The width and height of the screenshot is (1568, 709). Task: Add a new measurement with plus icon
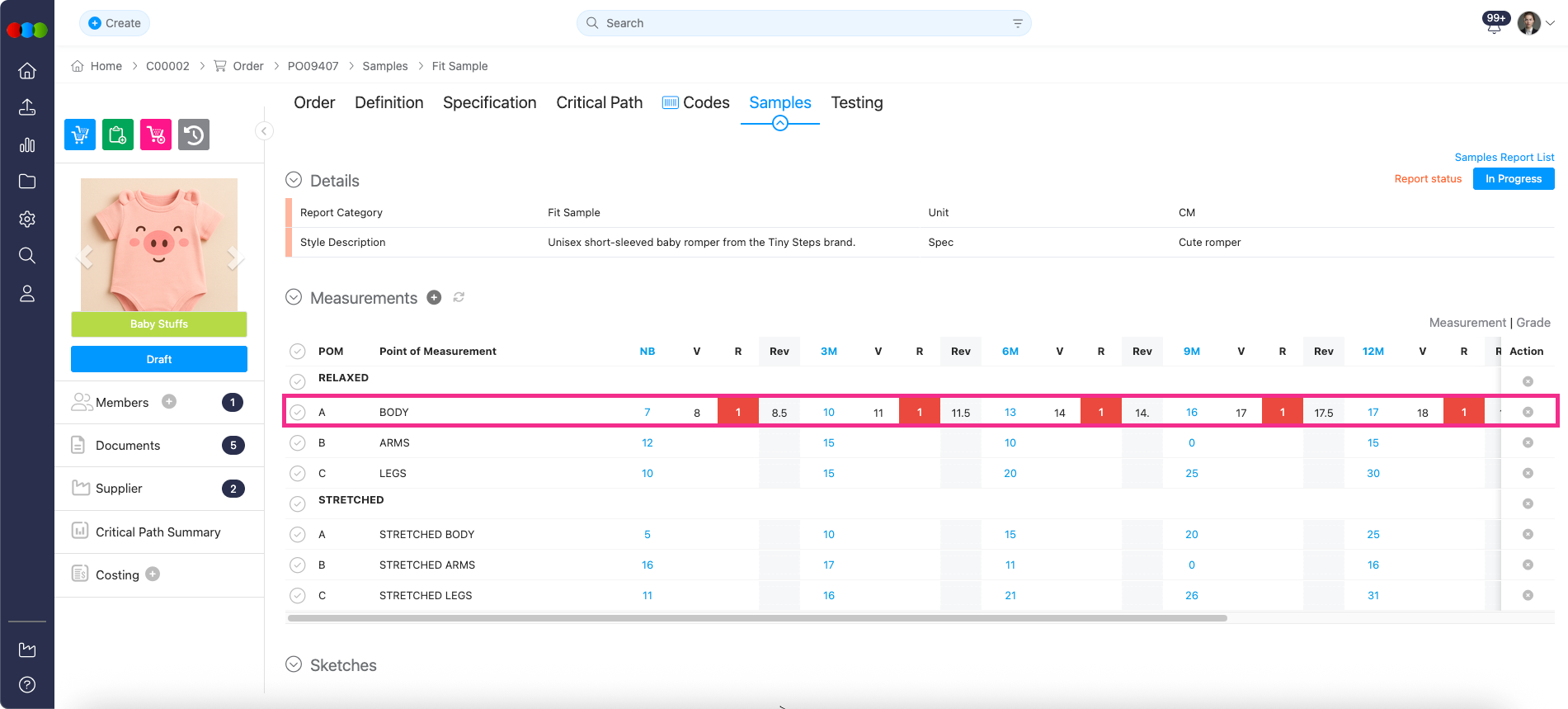[x=434, y=298]
